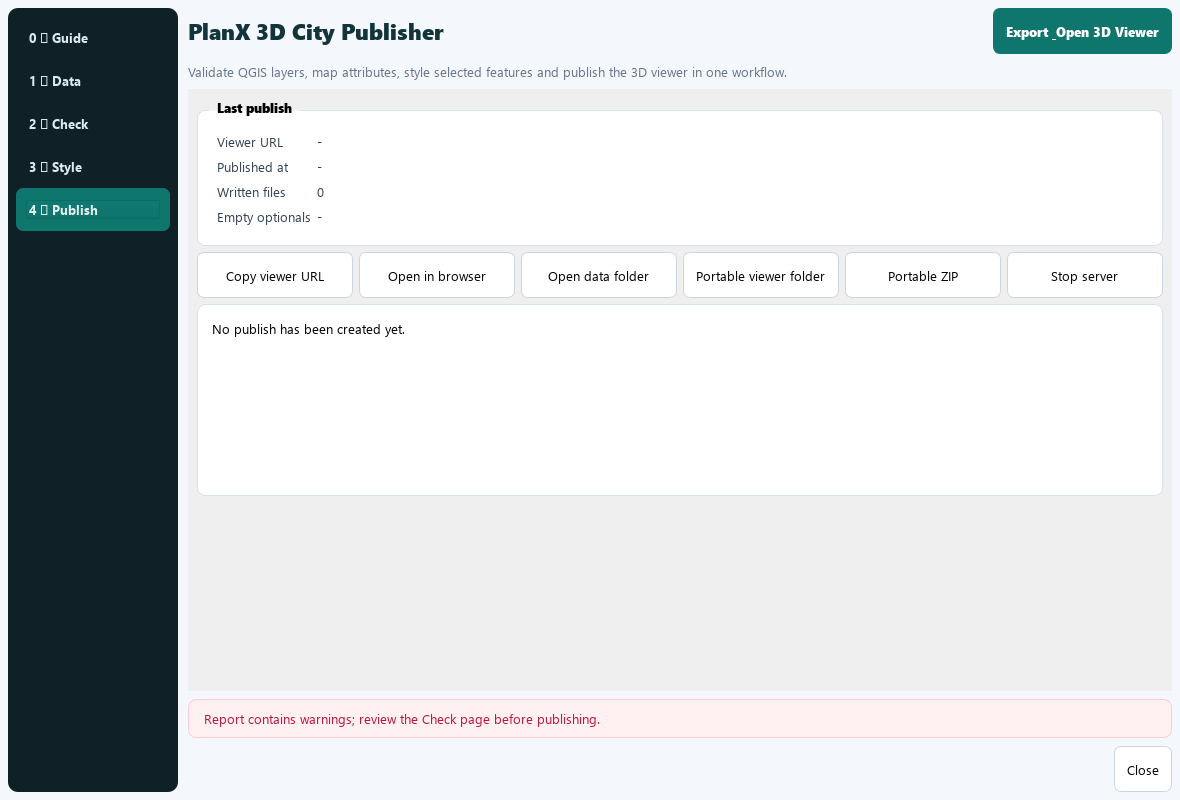The image size is (1180, 800).
Task: Click the workflow description subtitle text
Action: coord(487,73)
